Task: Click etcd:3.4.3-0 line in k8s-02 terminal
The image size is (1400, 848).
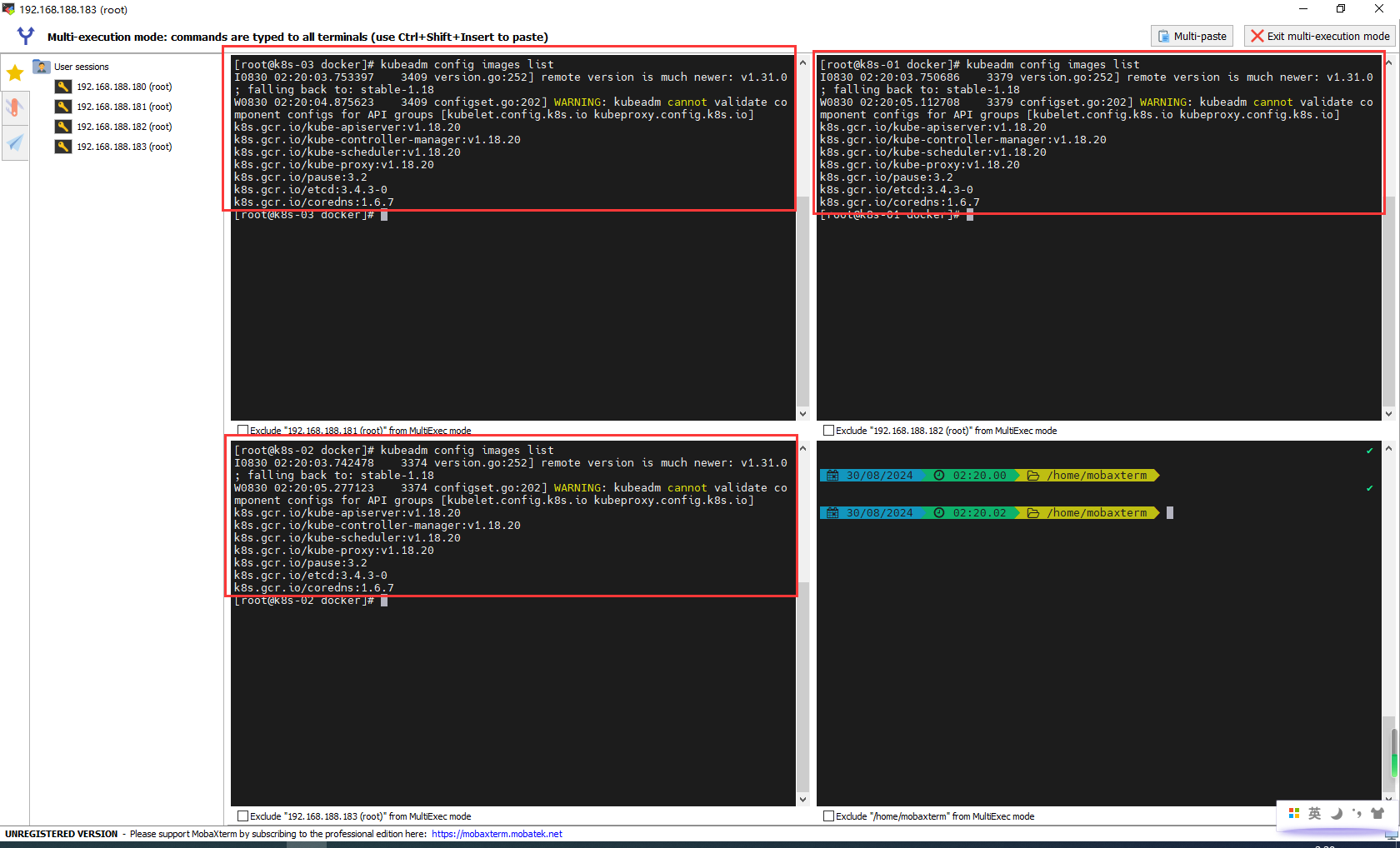Action: pyautogui.click(x=311, y=576)
